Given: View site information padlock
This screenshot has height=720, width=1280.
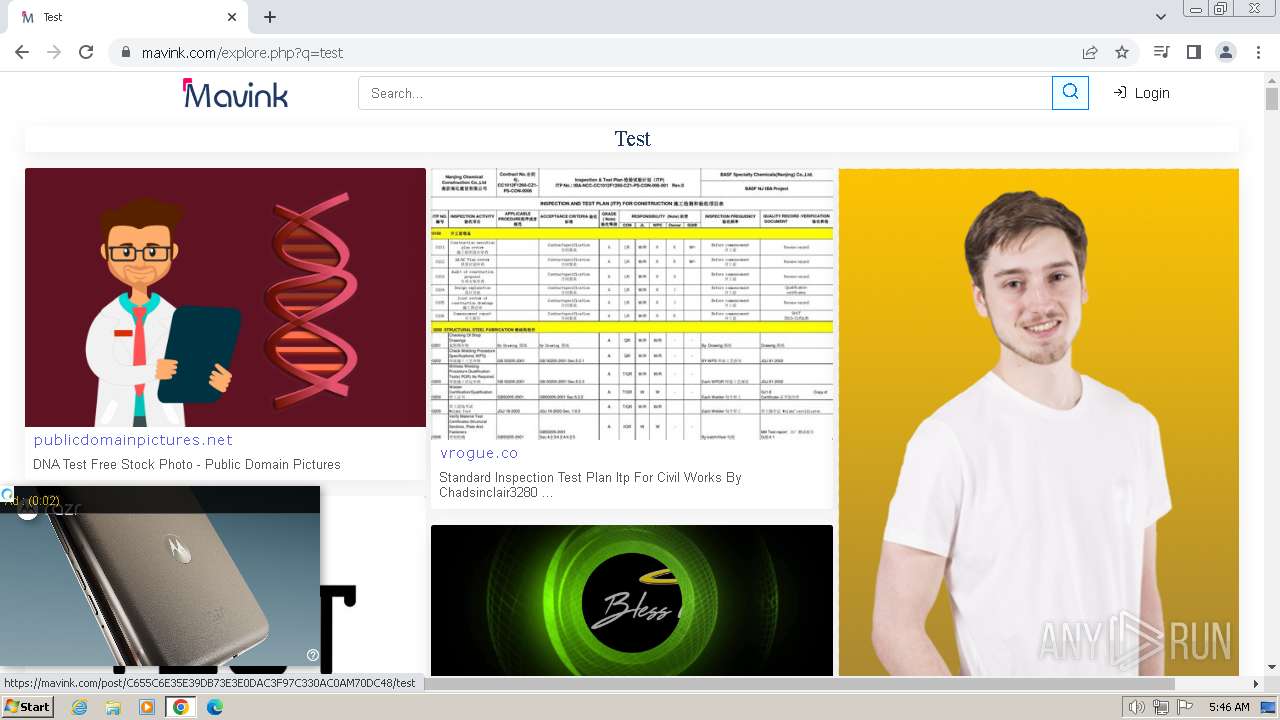Looking at the screenshot, I should coord(126,53).
